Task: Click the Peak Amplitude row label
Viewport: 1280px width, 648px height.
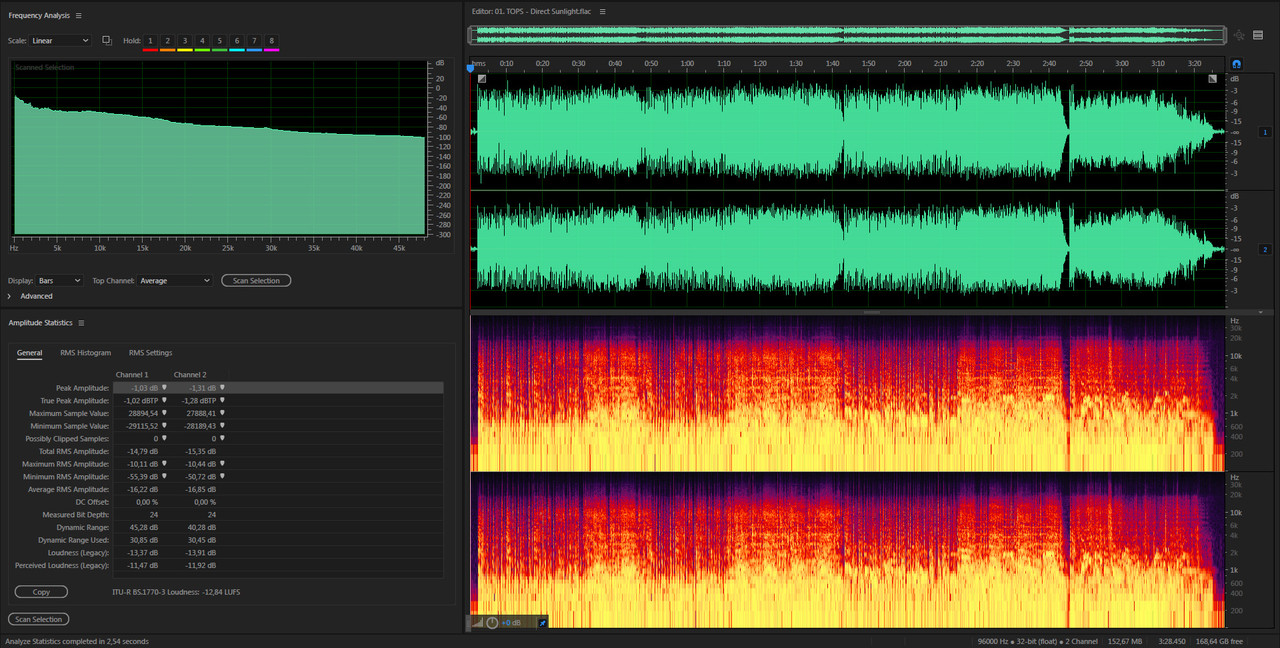Action: click(x=82, y=387)
